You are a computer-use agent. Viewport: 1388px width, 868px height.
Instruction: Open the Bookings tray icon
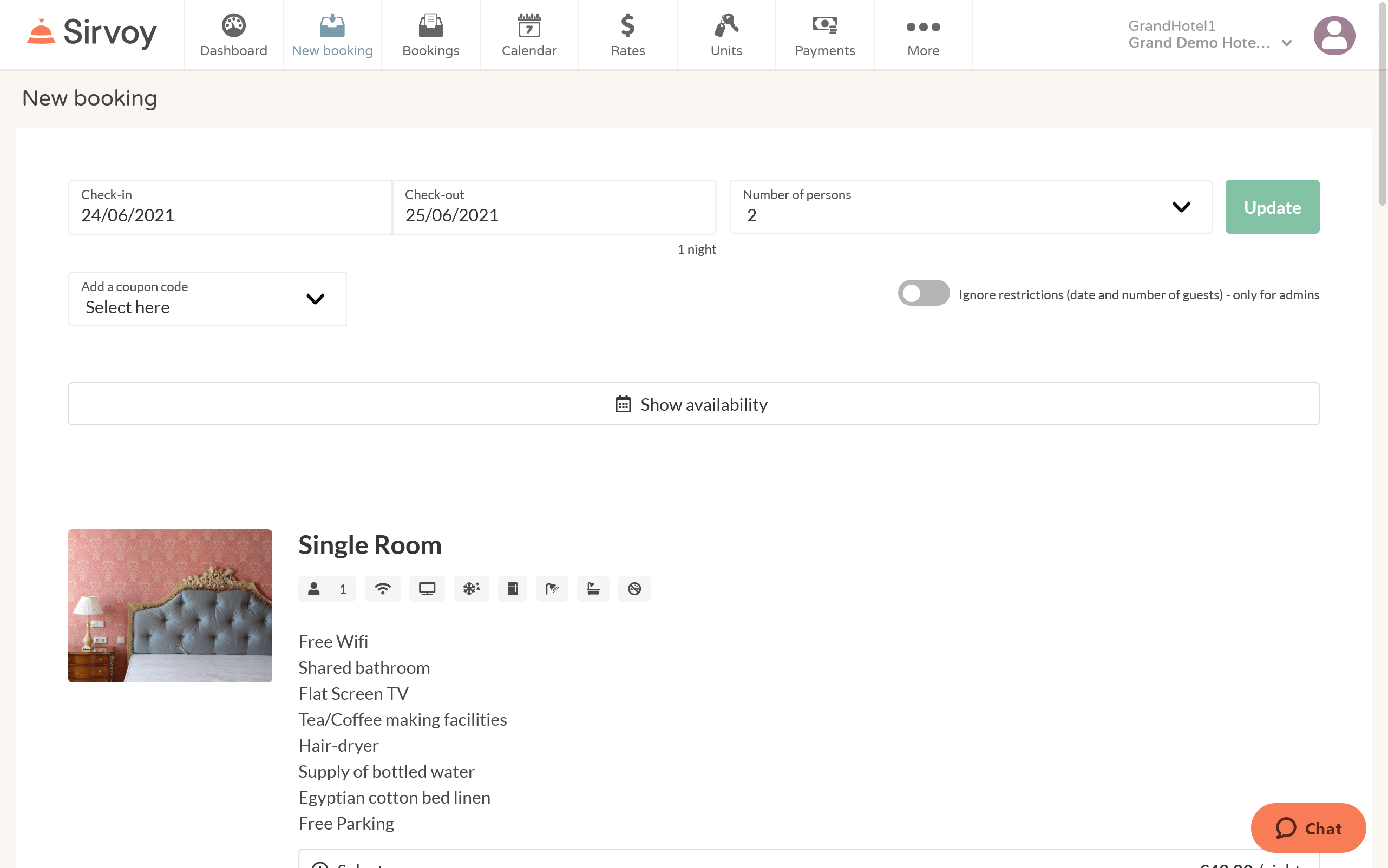click(431, 25)
